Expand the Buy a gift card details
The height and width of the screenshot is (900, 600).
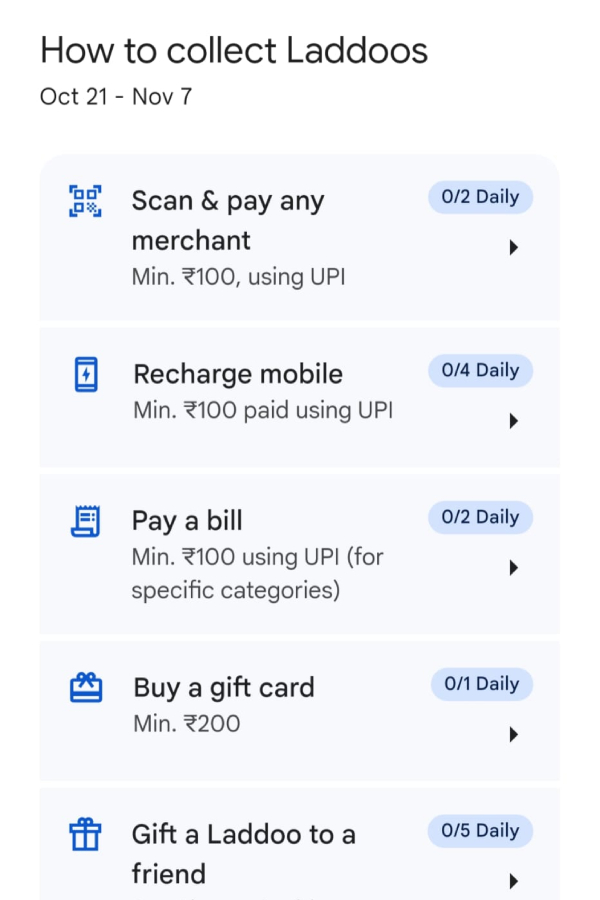click(x=514, y=733)
